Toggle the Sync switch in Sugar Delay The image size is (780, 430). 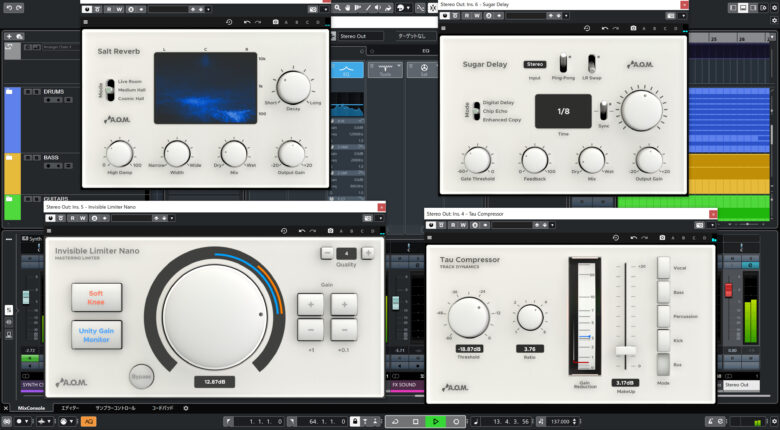click(x=603, y=110)
